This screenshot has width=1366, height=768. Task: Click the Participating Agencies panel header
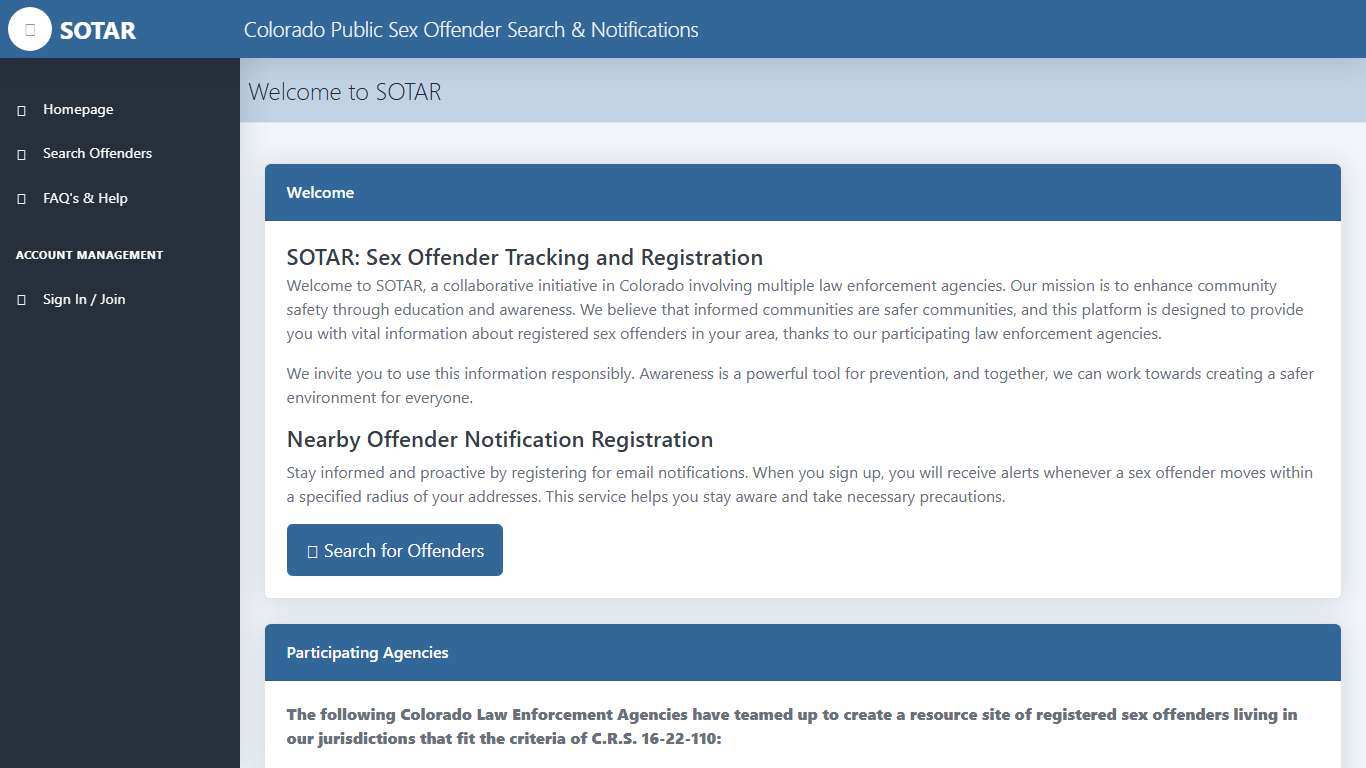[802, 652]
